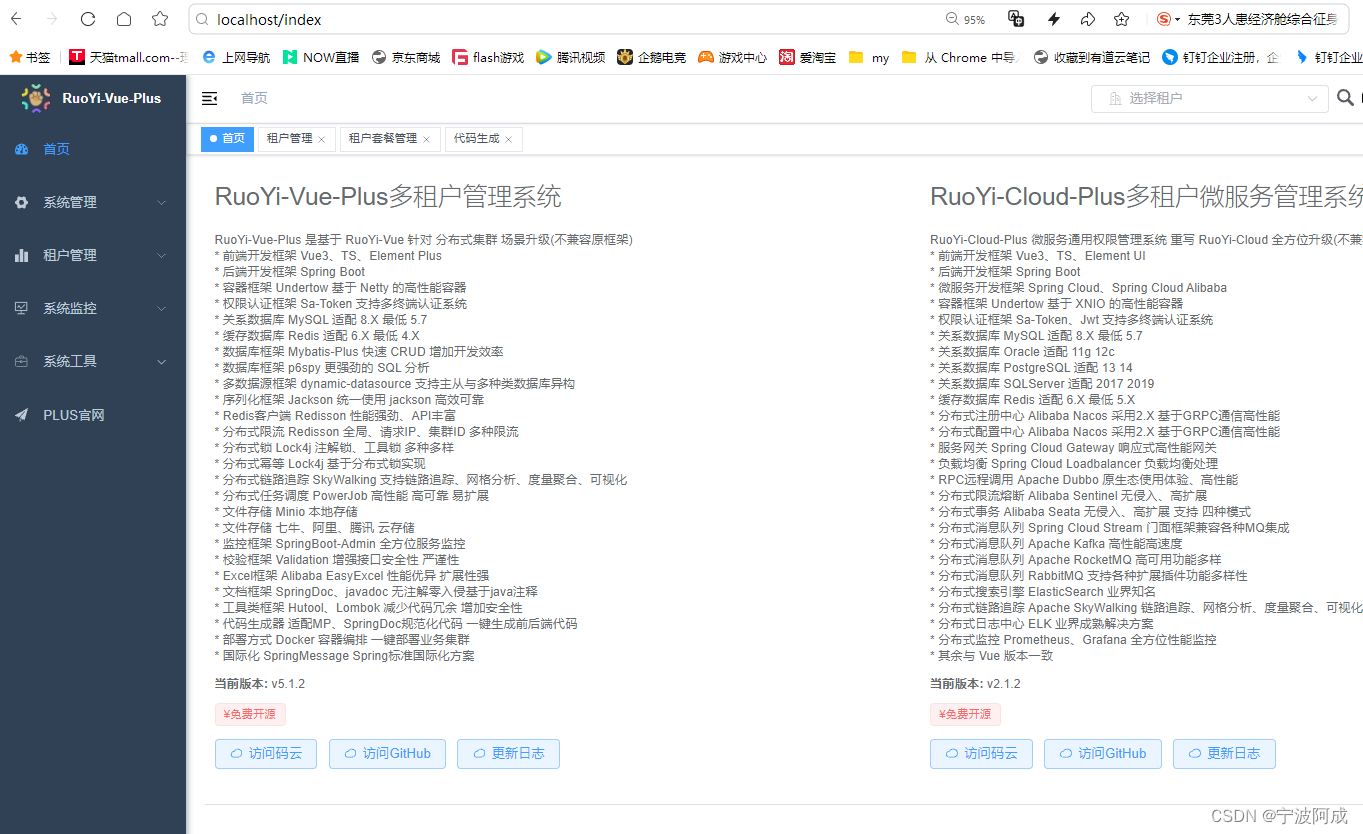This screenshot has height=834, width=1363.
Task: Click the PLUS官网 paper-plane icon
Action: click(x=22, y=414)
